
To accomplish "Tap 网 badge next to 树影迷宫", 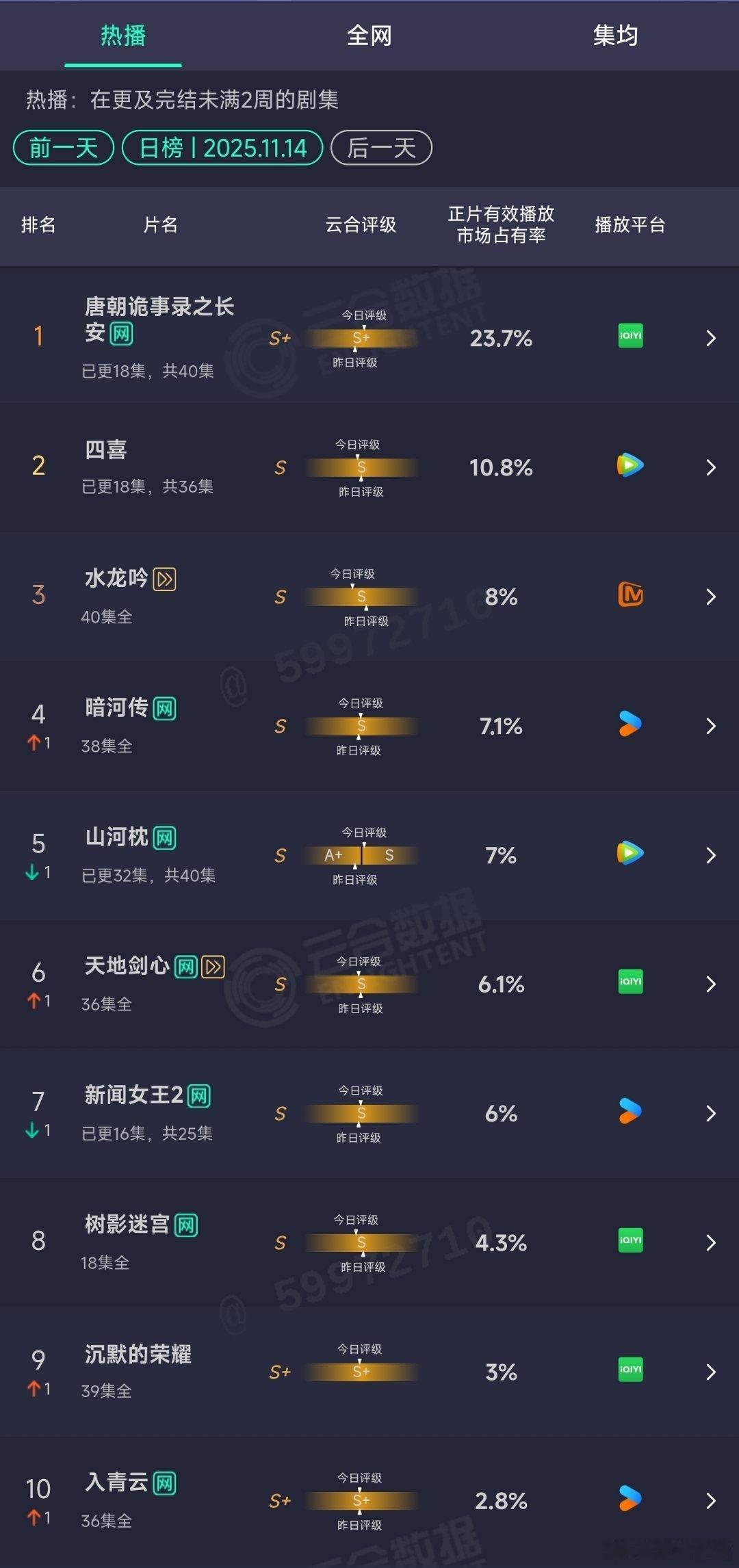I will (x=186, y=1225).
